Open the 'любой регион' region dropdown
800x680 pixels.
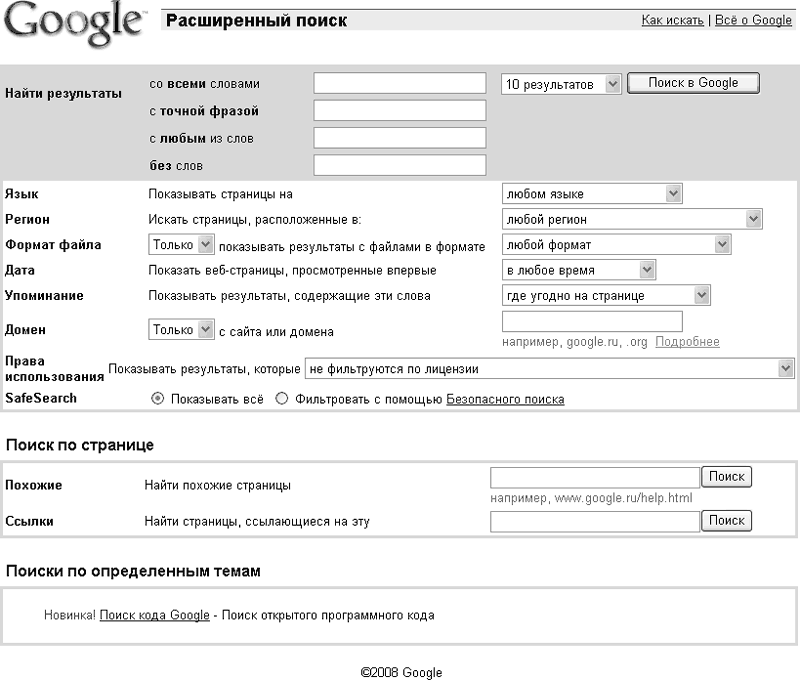click(x=631, y=219)
